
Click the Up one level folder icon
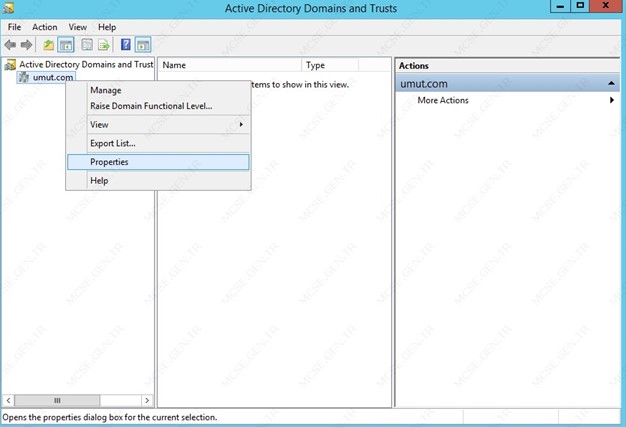coord(49,45)
